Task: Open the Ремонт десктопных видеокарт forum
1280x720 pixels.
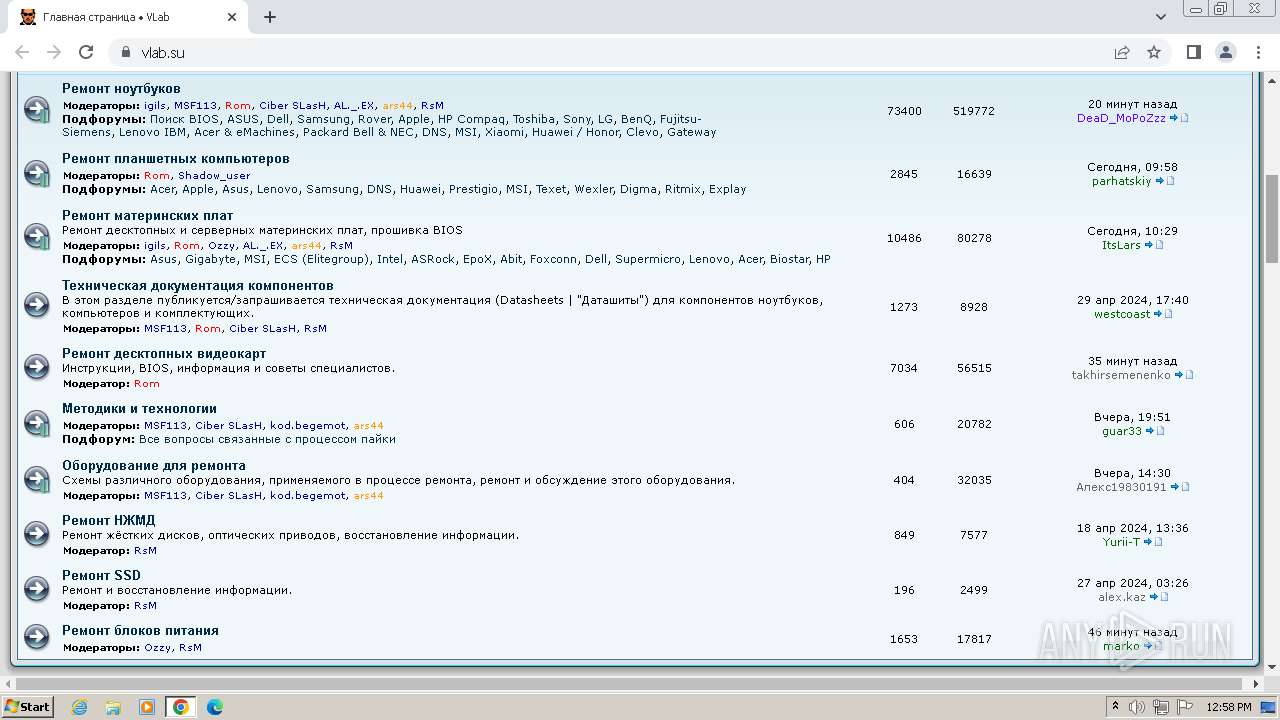Action: point(164,354)
